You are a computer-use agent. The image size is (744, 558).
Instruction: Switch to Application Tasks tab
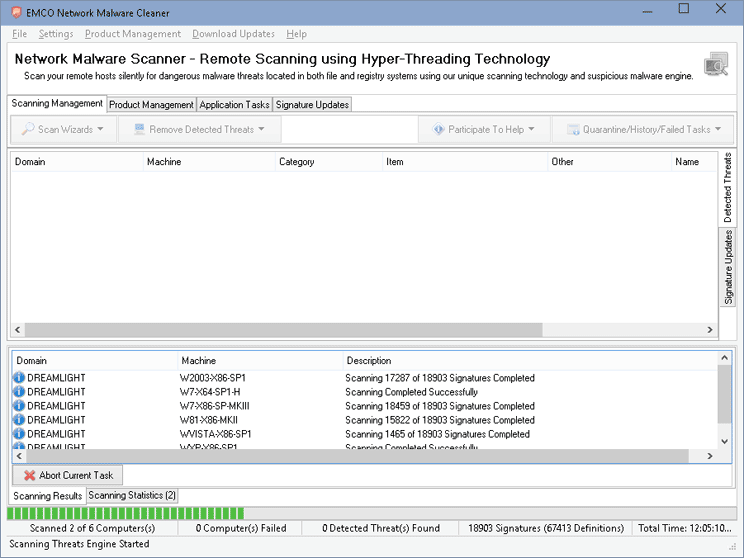coord(234,104)
